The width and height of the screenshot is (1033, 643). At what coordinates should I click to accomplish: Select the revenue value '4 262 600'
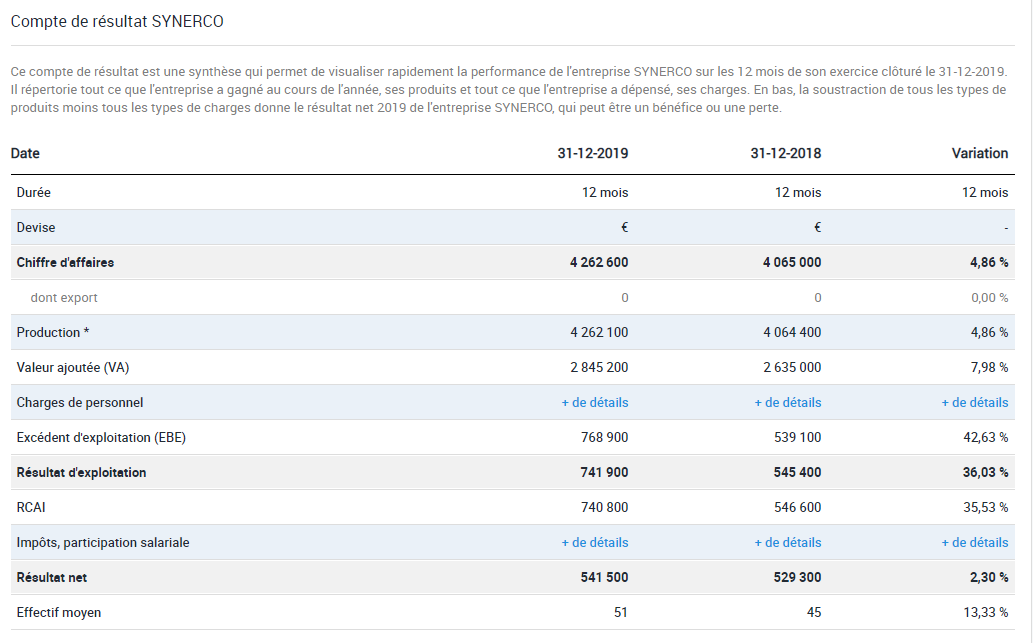tap(599, 262)
